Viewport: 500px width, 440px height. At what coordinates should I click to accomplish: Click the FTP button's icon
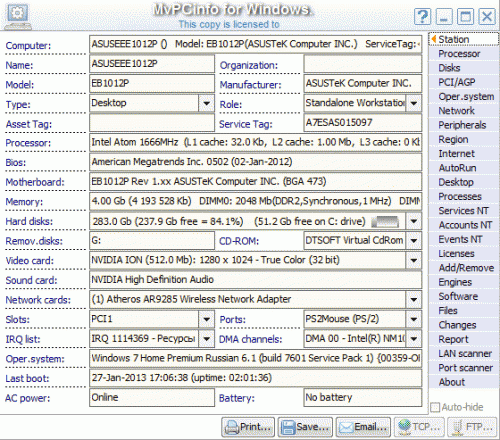458,427
